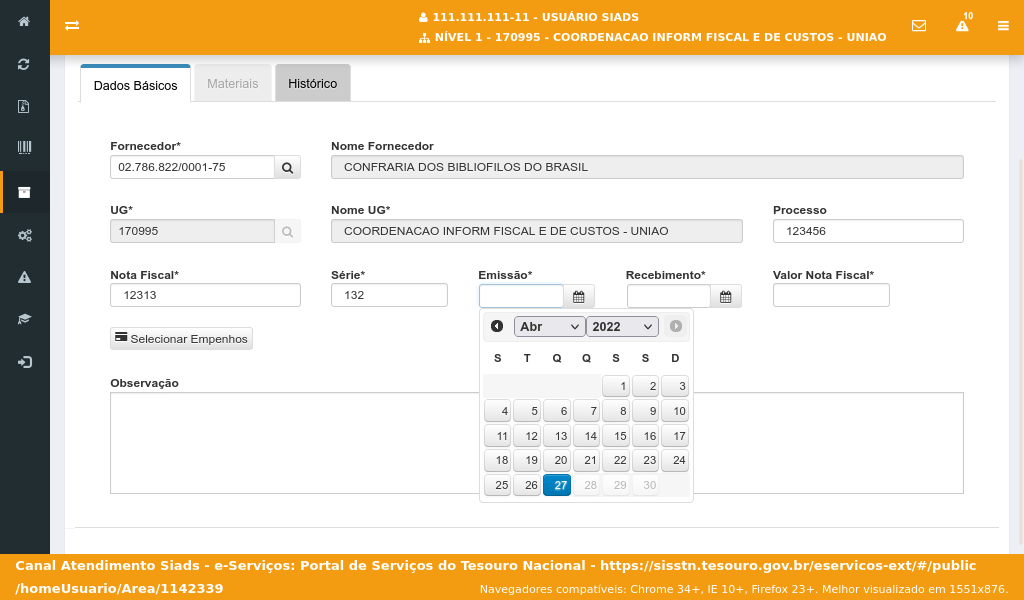The width and height of the screenshot is (1024, 600).
Task: Pick day 13 in the calendar
Action: click(557, 435)
